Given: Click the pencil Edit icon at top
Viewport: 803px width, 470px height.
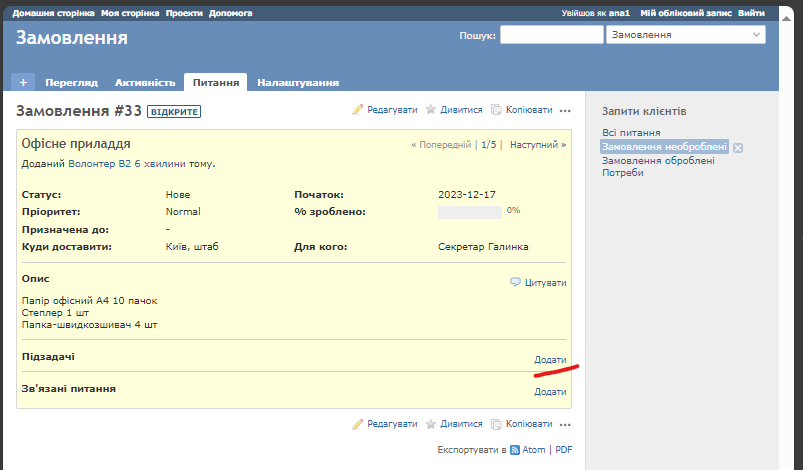Looking at the screenshot, I should pos(358,110).
